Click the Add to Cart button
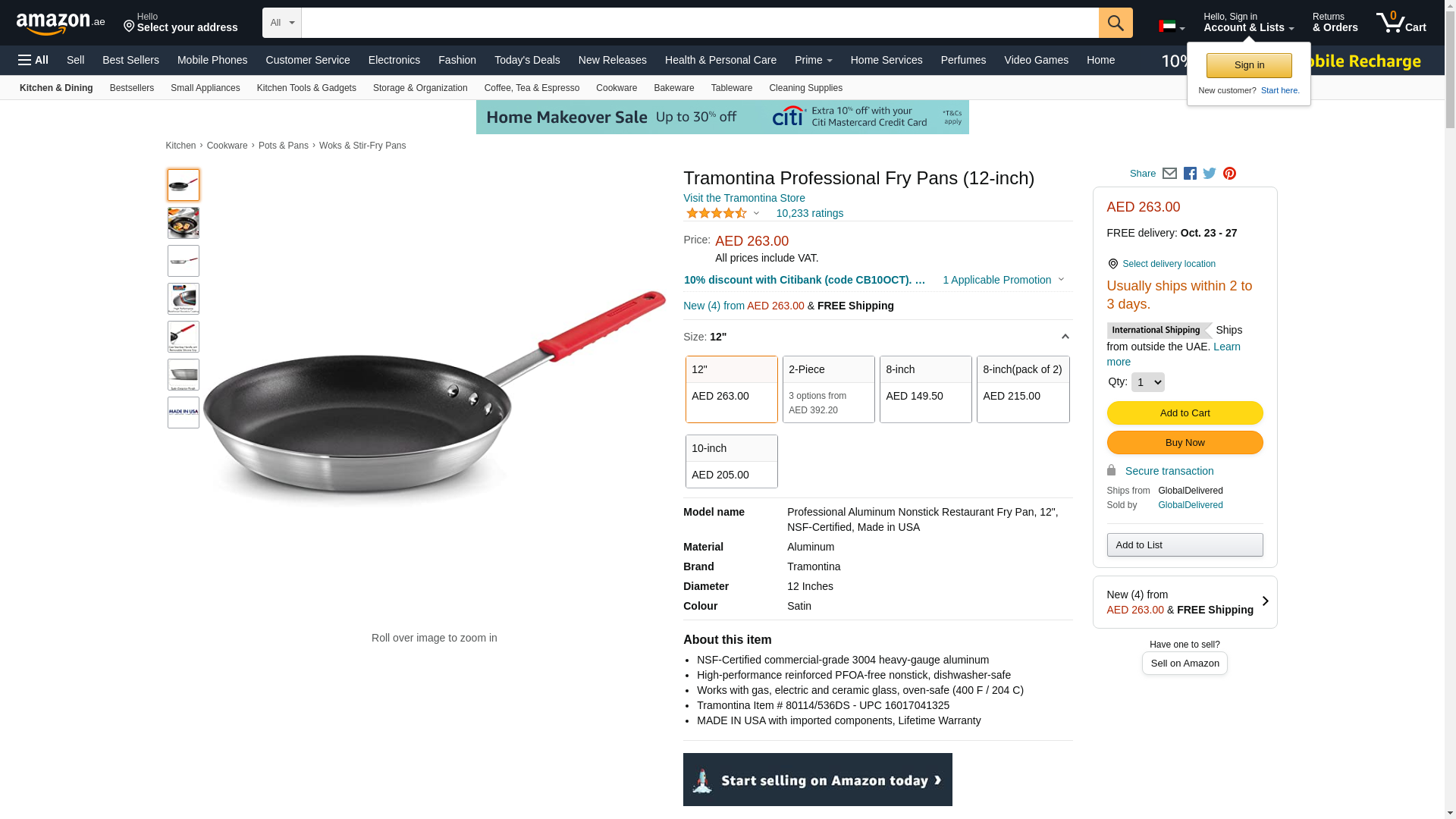The height and width of the screenshot is (819, 1456). tap(1185, 413)
